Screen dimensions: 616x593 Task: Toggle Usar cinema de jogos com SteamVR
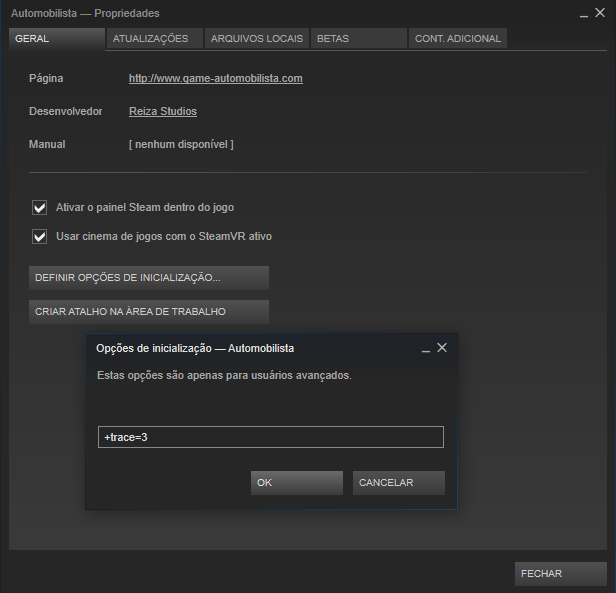40,237
